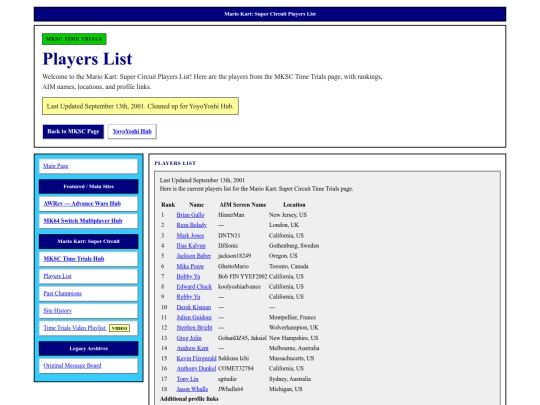This screenshot has width=540, height=405.
Task: Open the rank 18 Jason profile link
Action: point(192,389)
